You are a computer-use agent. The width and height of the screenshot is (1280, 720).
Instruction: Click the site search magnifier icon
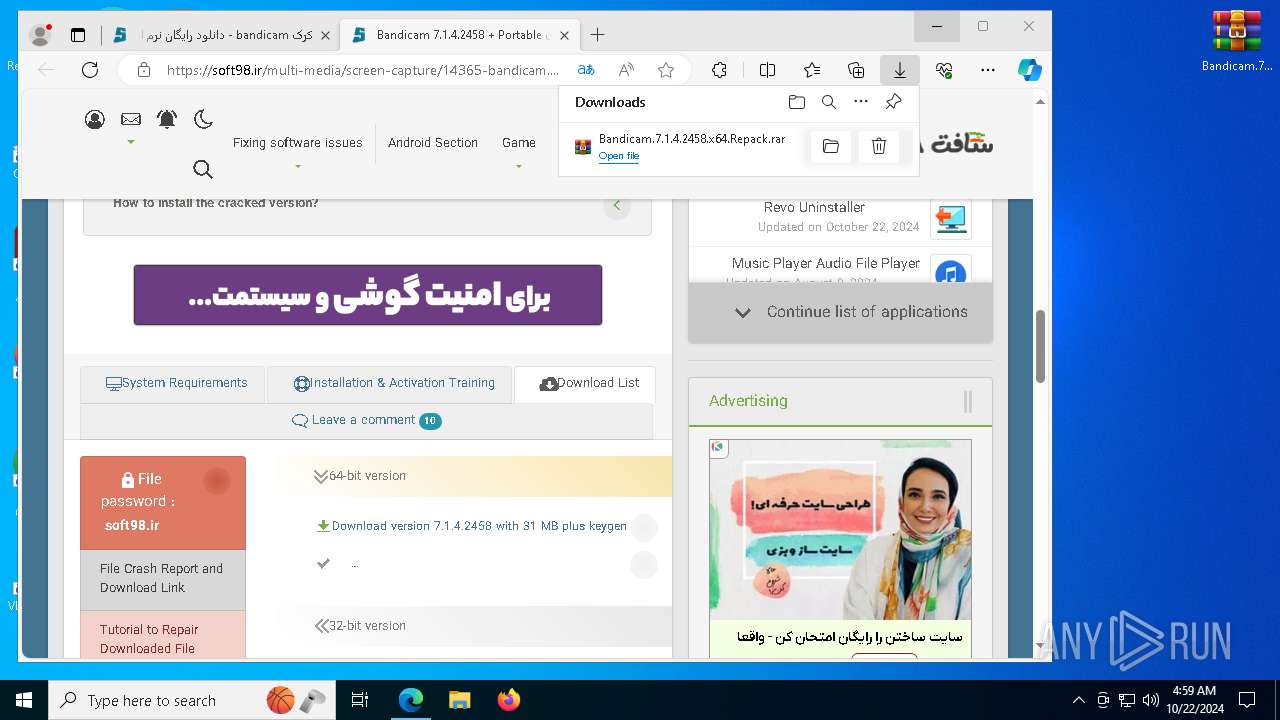[203, 169]
